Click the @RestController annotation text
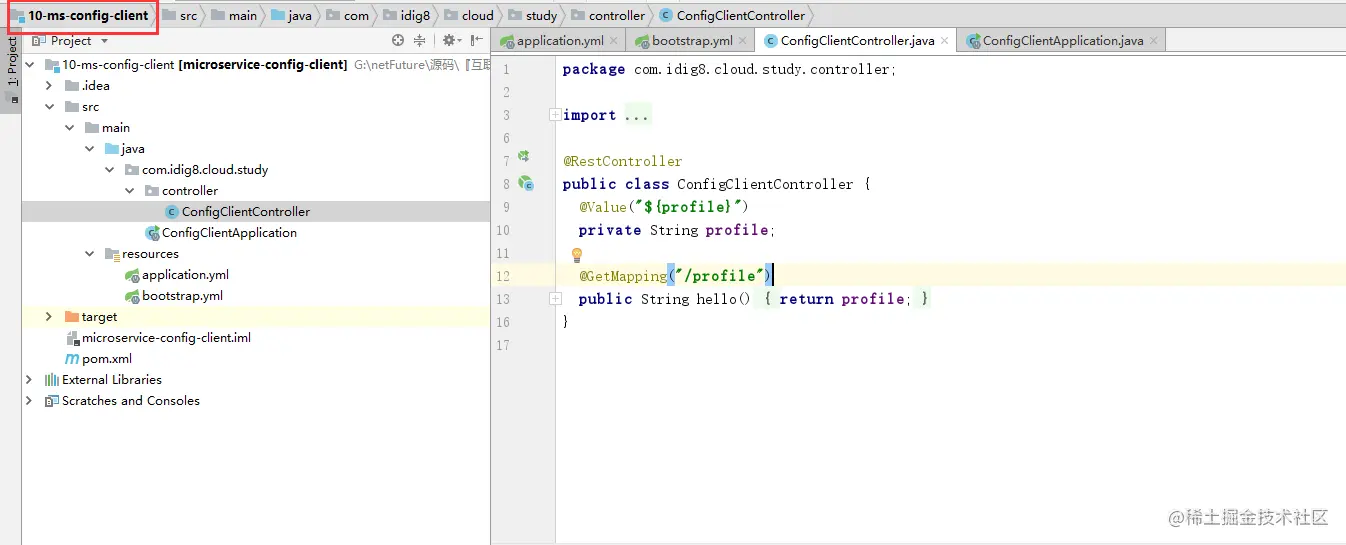This screenshot has height=545, width=1346. click(622, 161)
